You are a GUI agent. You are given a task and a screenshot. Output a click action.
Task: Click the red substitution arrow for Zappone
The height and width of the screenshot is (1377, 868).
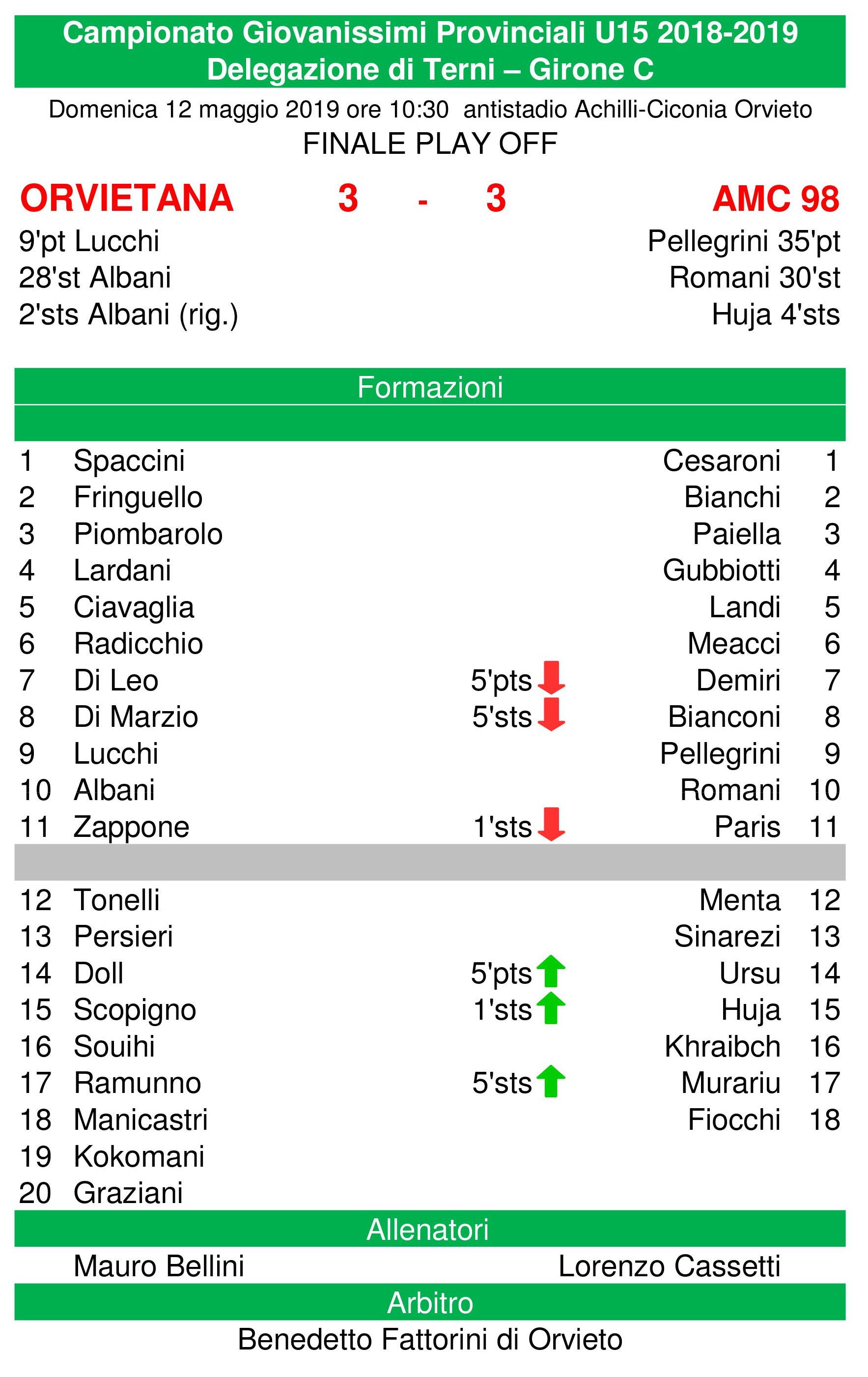pyautogui.click(x=551, y=824)
